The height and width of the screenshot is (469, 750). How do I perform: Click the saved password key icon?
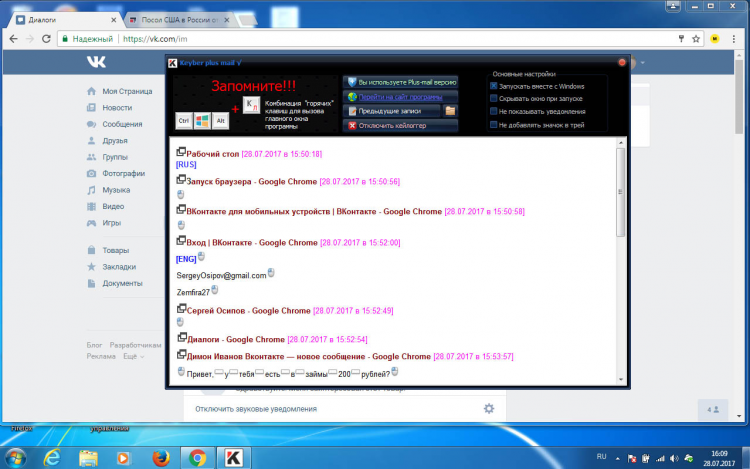pos(681,39)
